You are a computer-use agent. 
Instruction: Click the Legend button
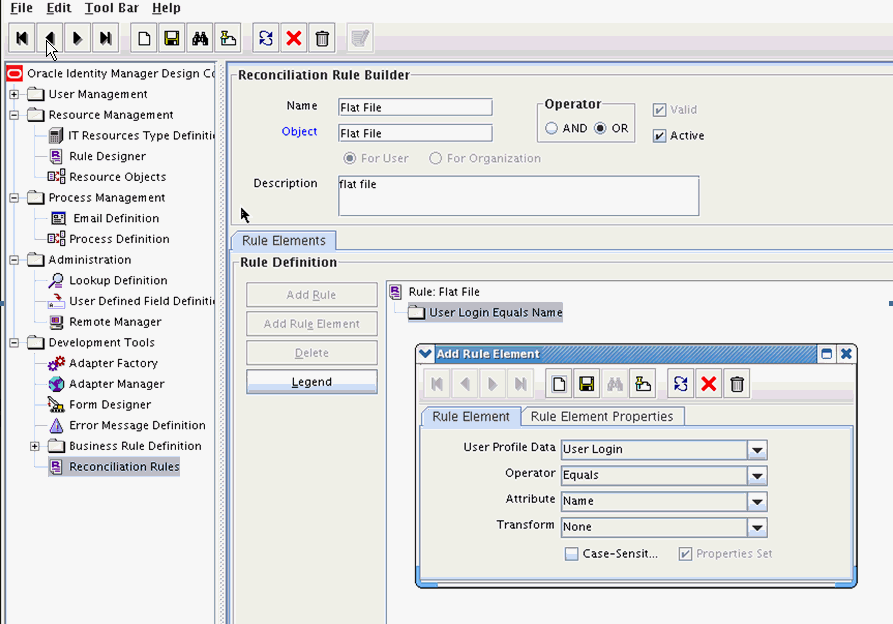pos(312,382)
